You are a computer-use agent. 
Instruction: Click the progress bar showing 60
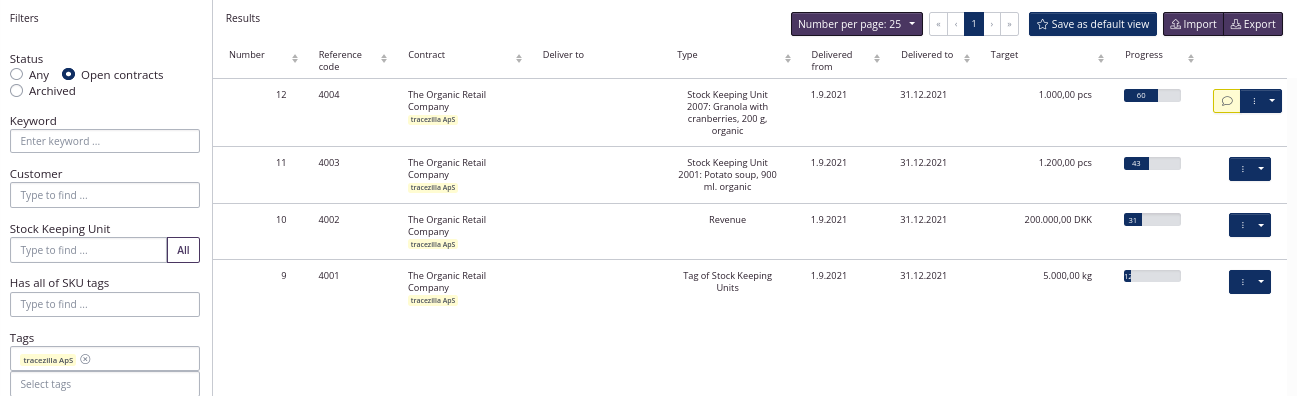coord(1152,95)
